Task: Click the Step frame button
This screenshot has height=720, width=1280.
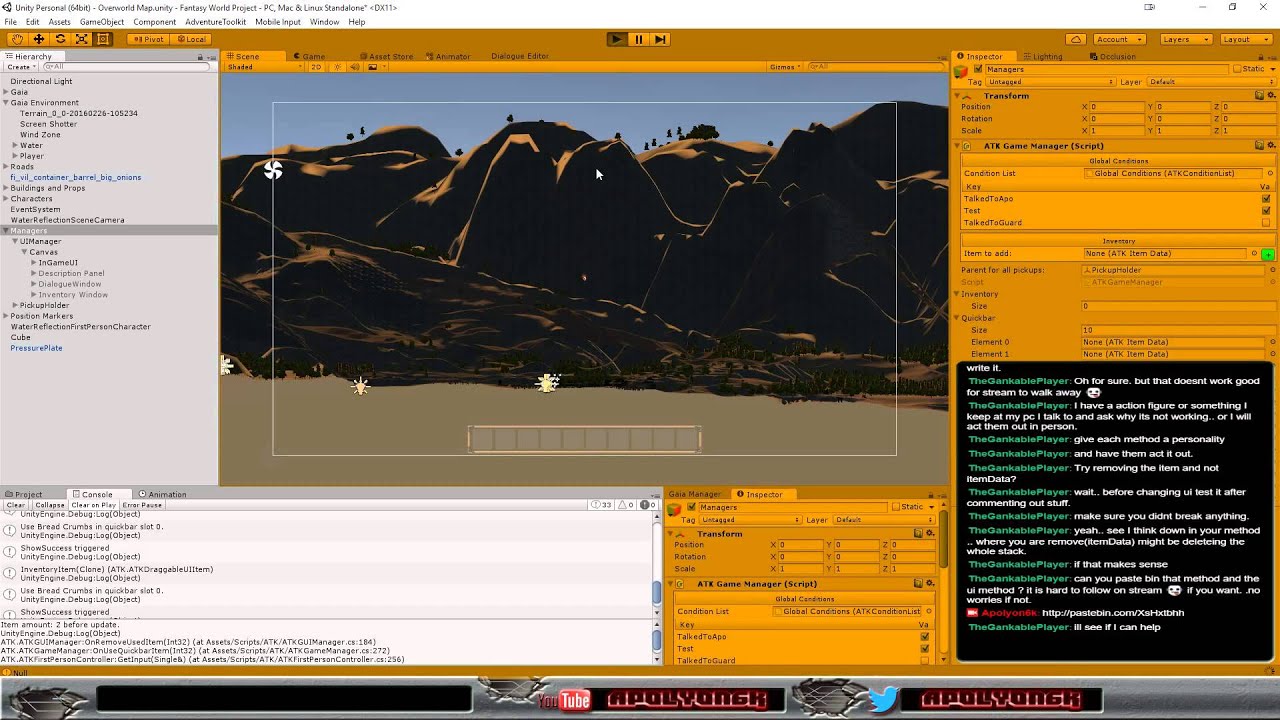Action: 660,39
